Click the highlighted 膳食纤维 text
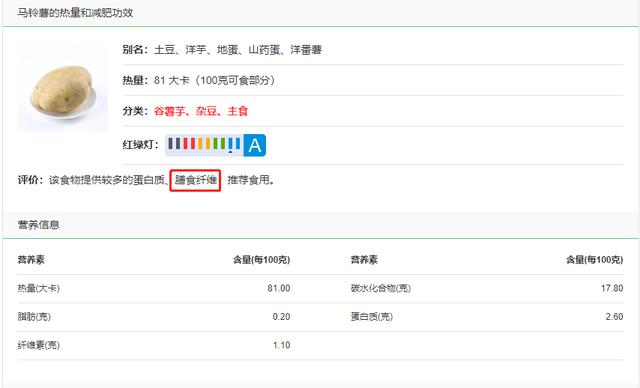This screenshot has width=640, height=388. point(196,180)
